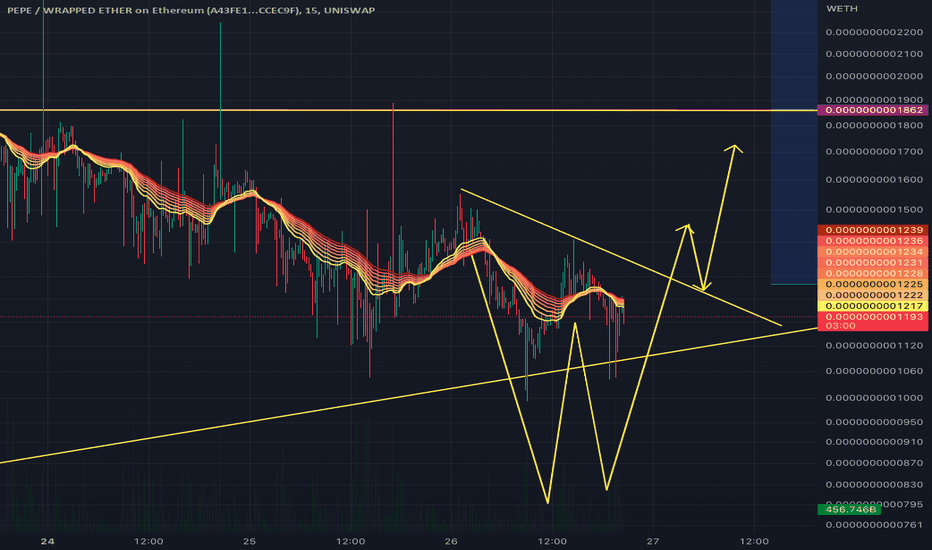Click the date label 24 on time axis
The width and height of the screenshot is (932, 550).
tap(48, 541)
